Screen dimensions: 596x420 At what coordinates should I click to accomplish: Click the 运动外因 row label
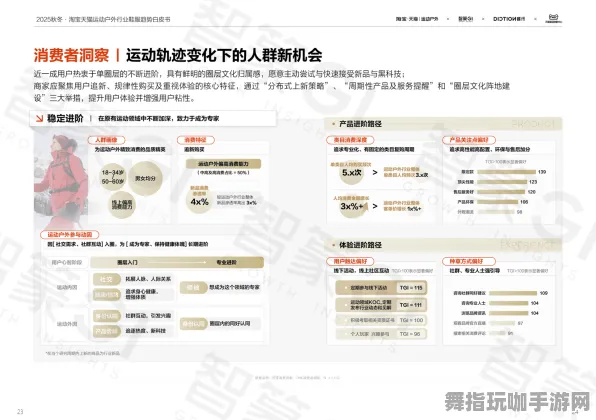point(67,324)
